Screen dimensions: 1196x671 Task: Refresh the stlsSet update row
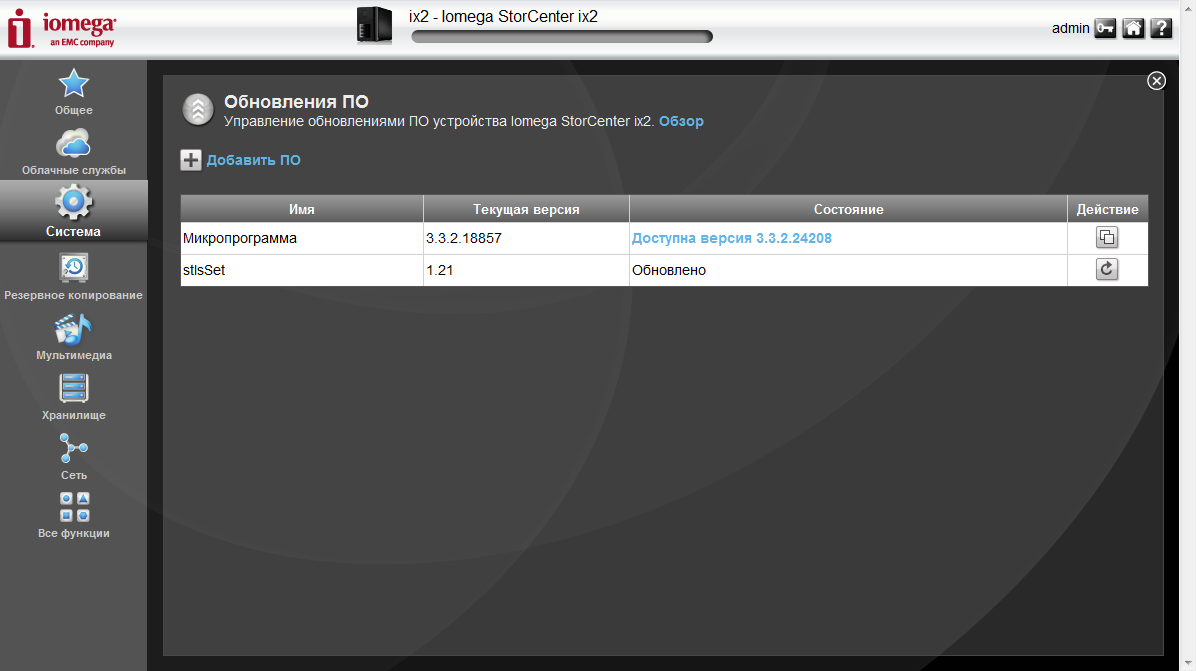coord(1107,269)
